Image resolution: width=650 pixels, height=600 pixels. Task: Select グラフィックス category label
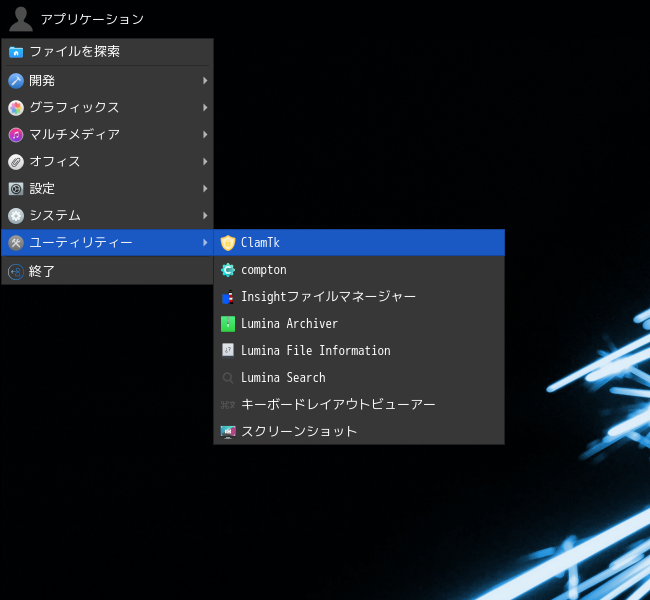(74, 108)
